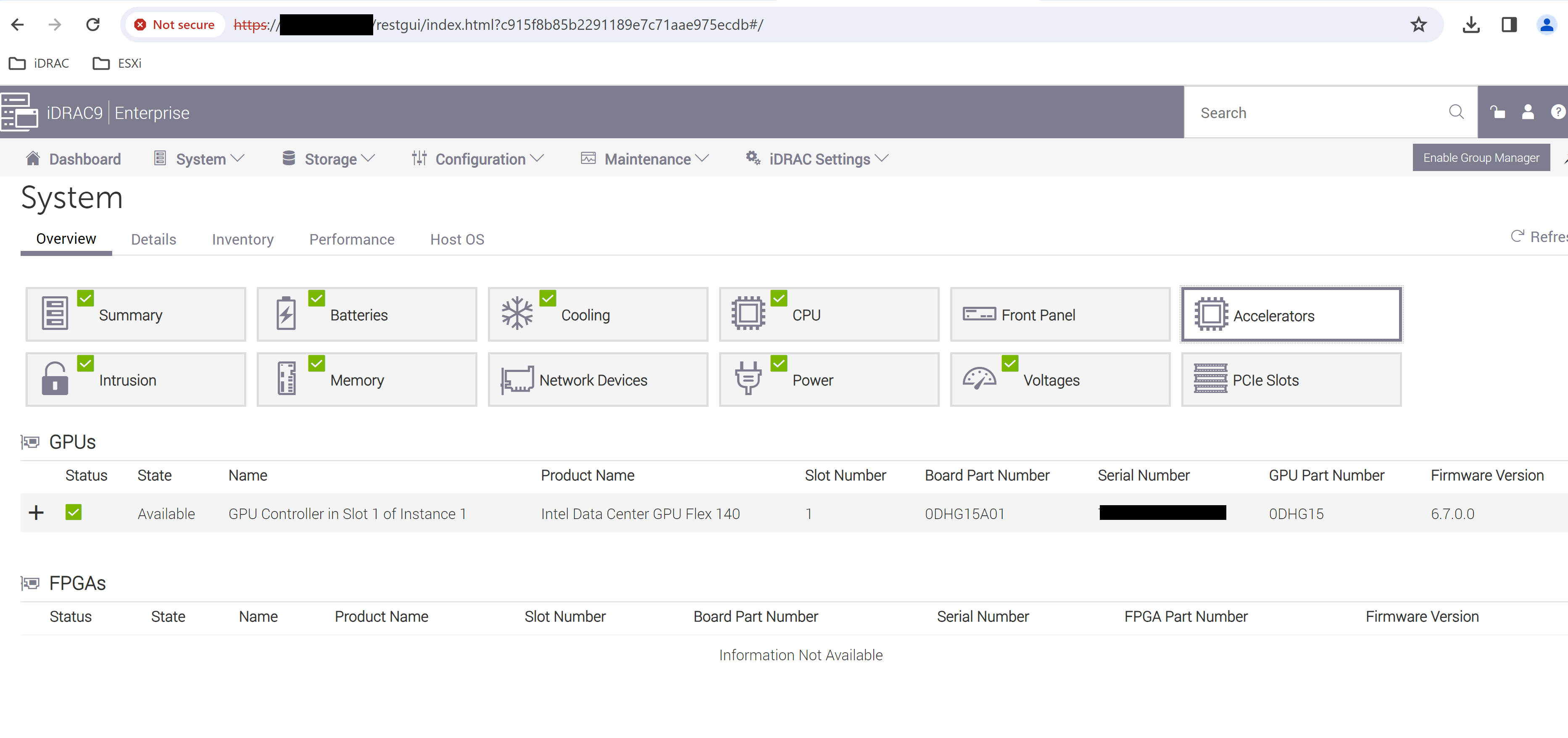Switch to the Inventory tab
Image resolution: width=1568 pixels, height=738 pixels.
tap(242, 239)
